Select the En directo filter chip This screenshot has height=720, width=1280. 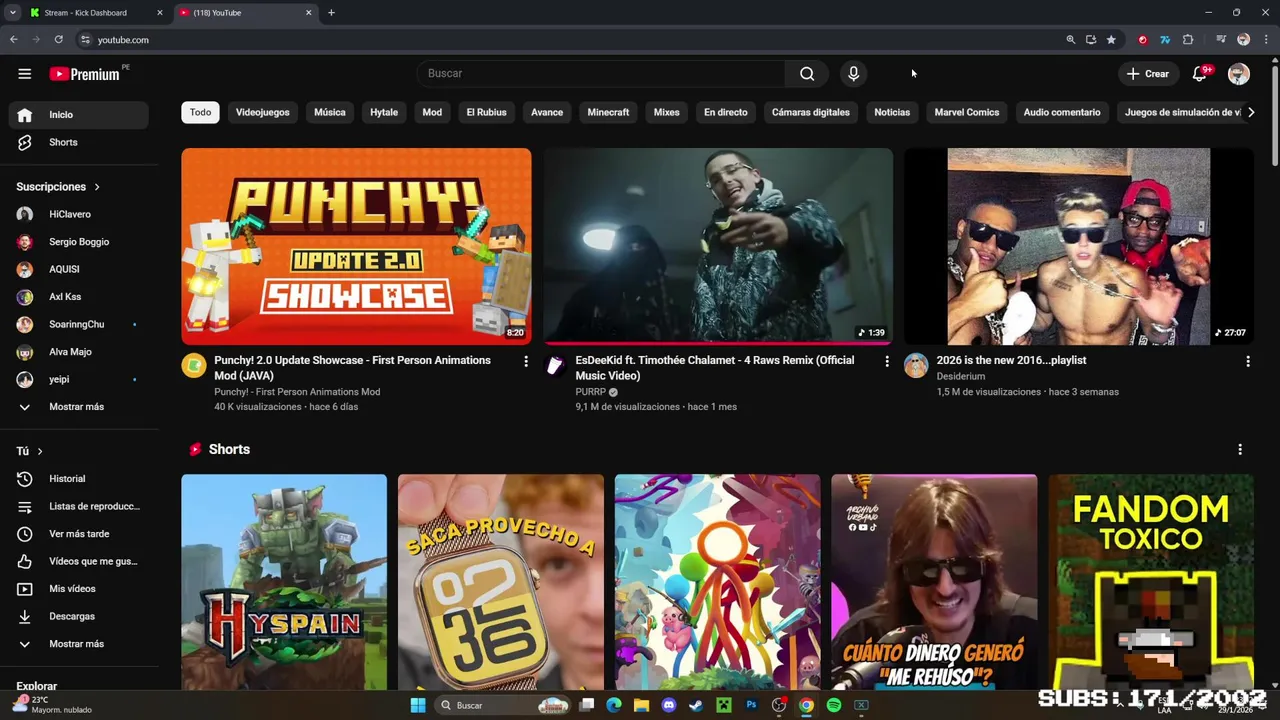click(x=726, y=112)
